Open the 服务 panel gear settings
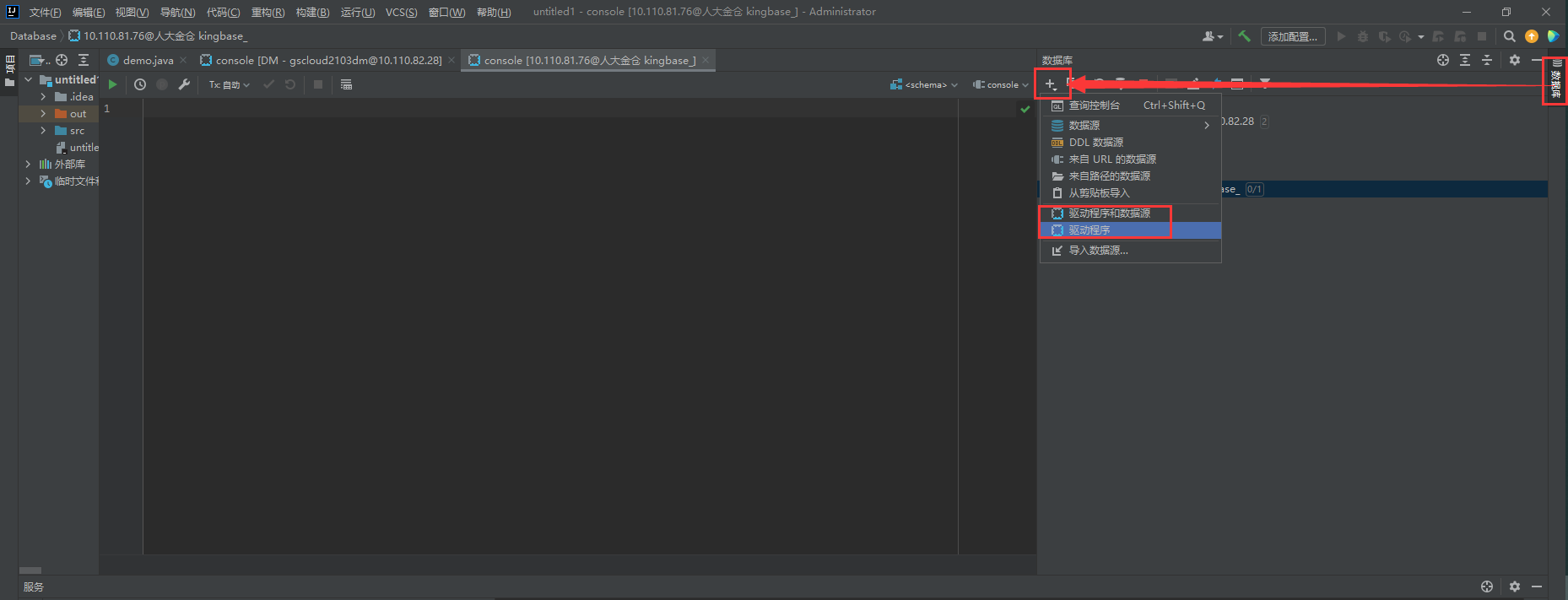 (x=1515, y=586)
